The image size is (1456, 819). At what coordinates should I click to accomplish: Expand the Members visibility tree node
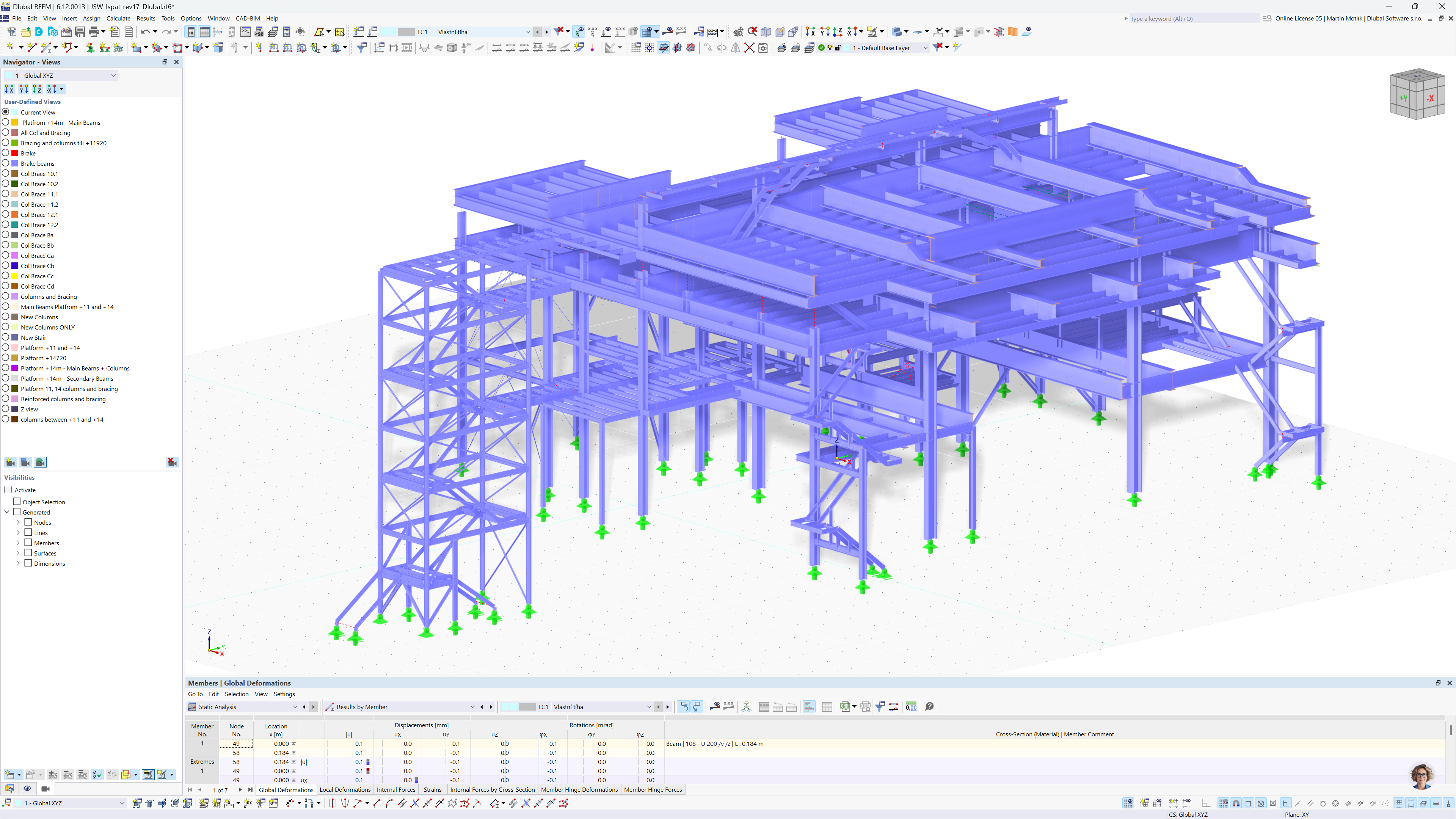click(18, 543)
